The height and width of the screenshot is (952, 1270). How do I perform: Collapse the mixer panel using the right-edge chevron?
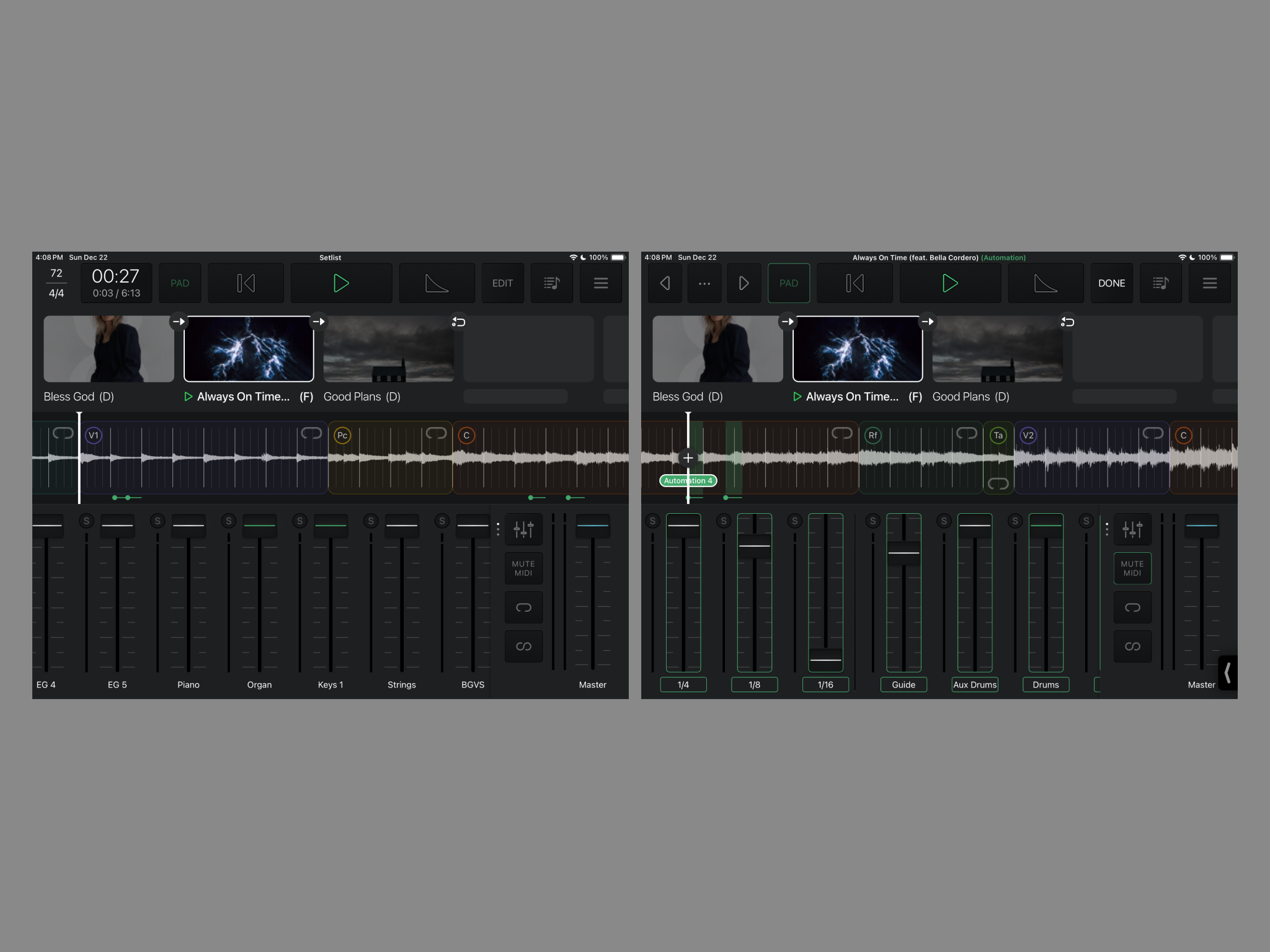click(x=1227, y=674)
